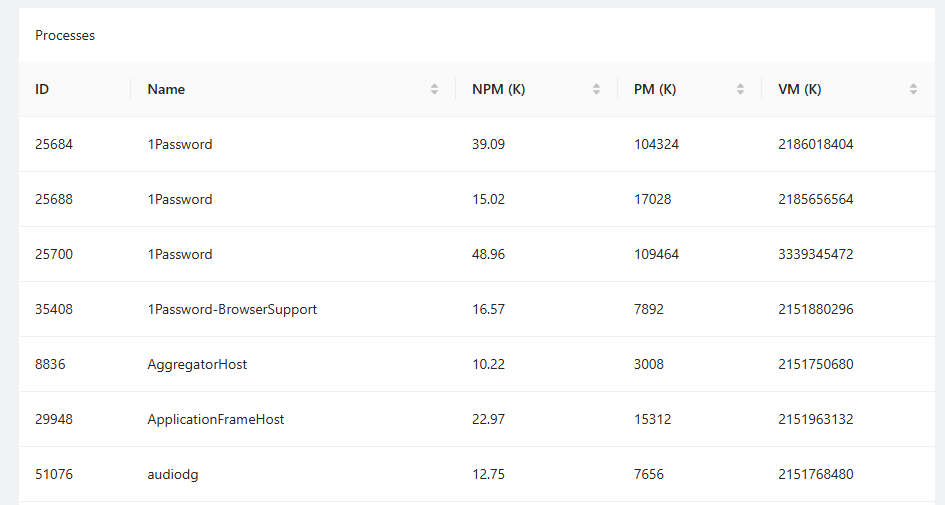This screenshot has height=505, width=945.
Task: Click the audiodg process name
Action: point(173,475)
